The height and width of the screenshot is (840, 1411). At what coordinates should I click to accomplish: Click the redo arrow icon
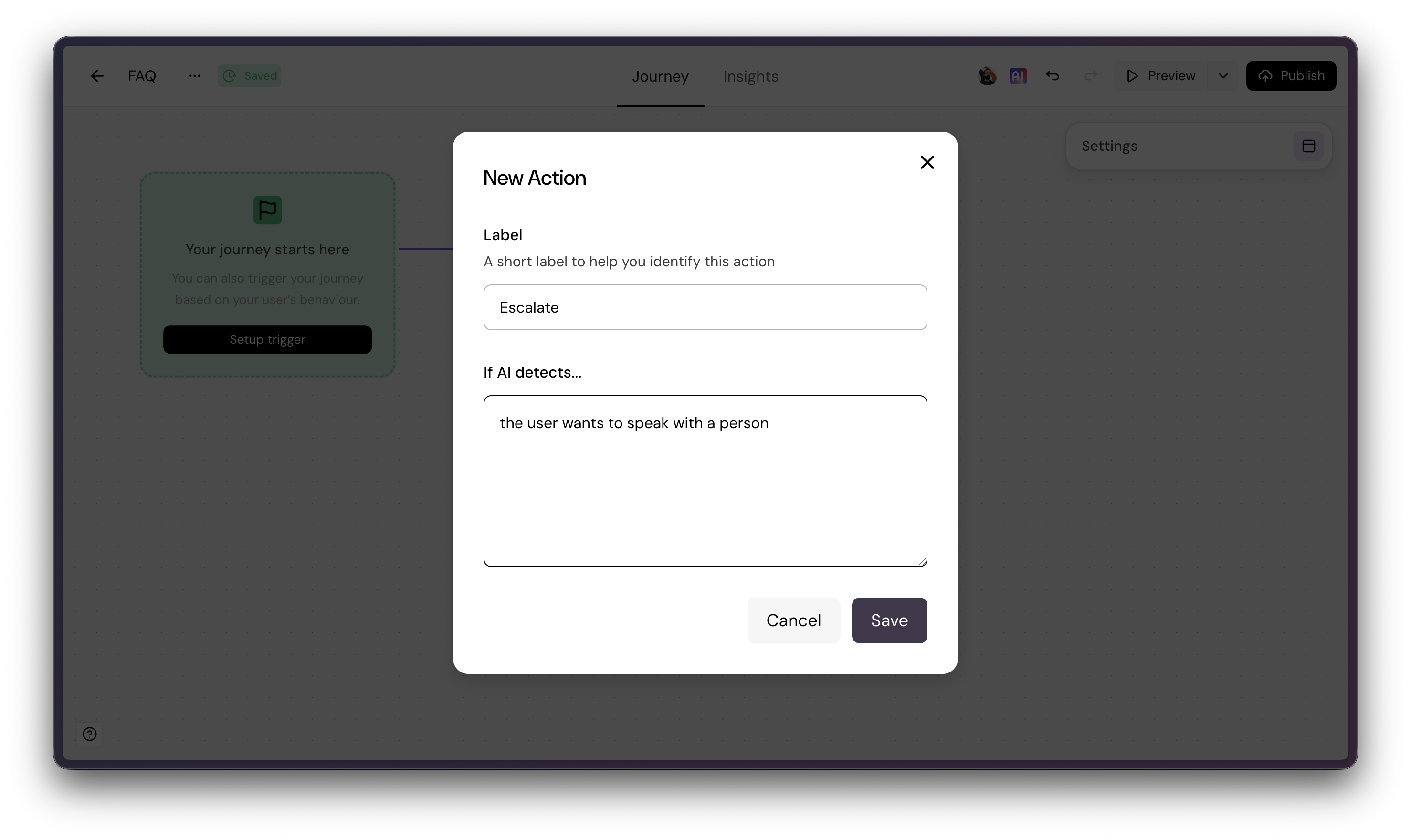1090,76
